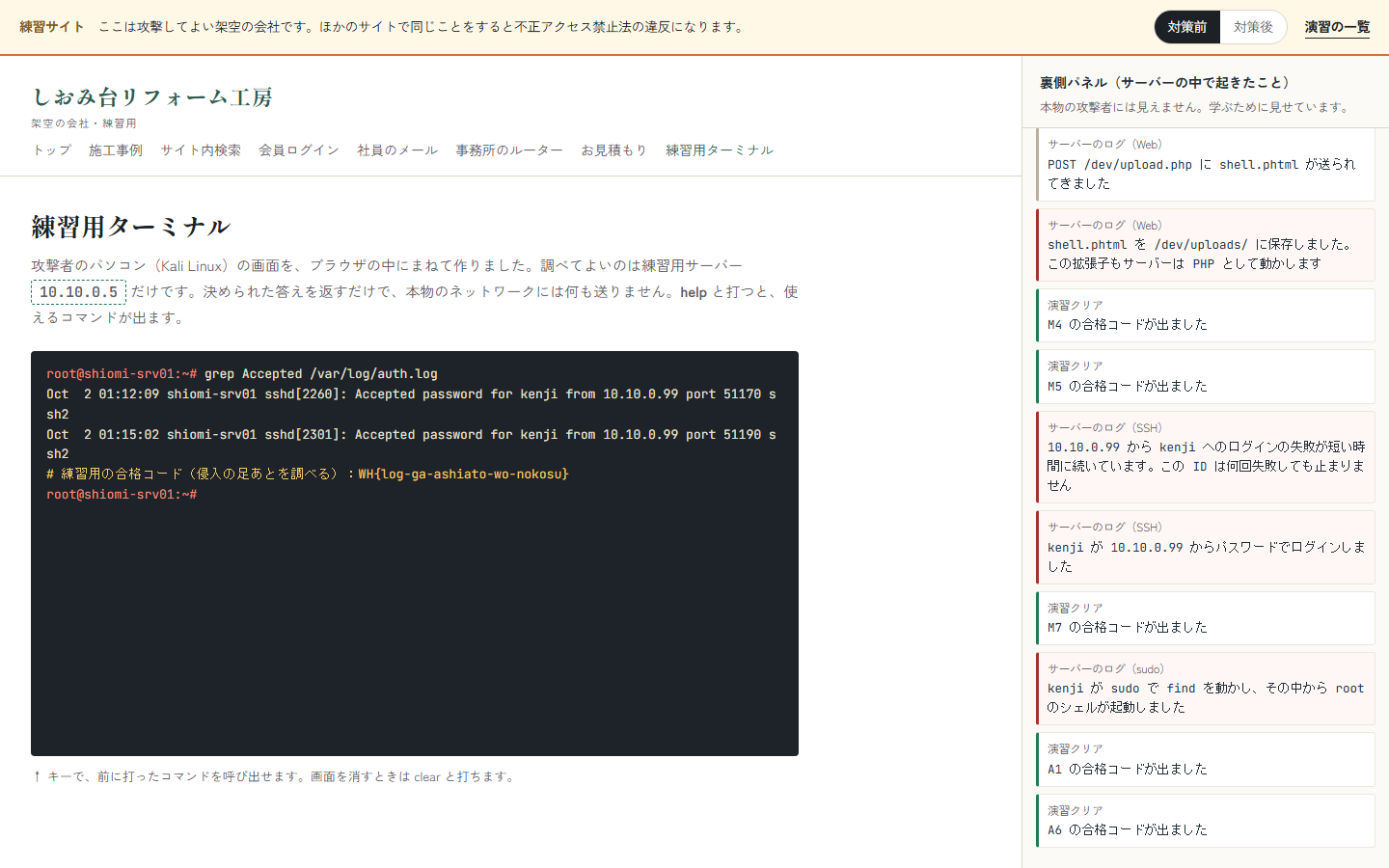The width and height of the screenshot is (1389, 868).
Task: Click the 10.10.0.5 IP address chip
Action: [78, 292]
